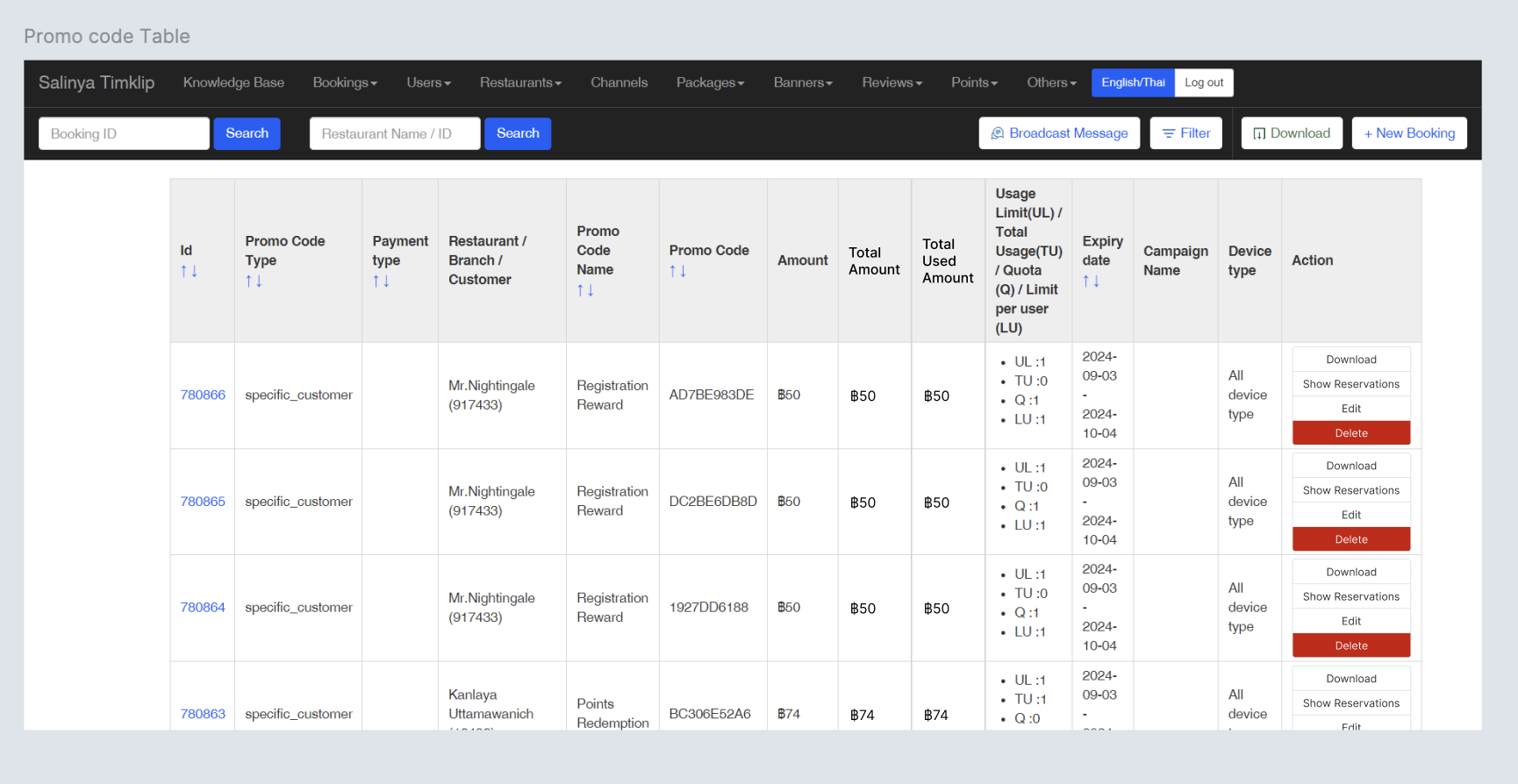Show Reservations for promo 1927DD6188
Image resolution: width=1518 pixels, height=784 pixels.
coord(1350,596)
